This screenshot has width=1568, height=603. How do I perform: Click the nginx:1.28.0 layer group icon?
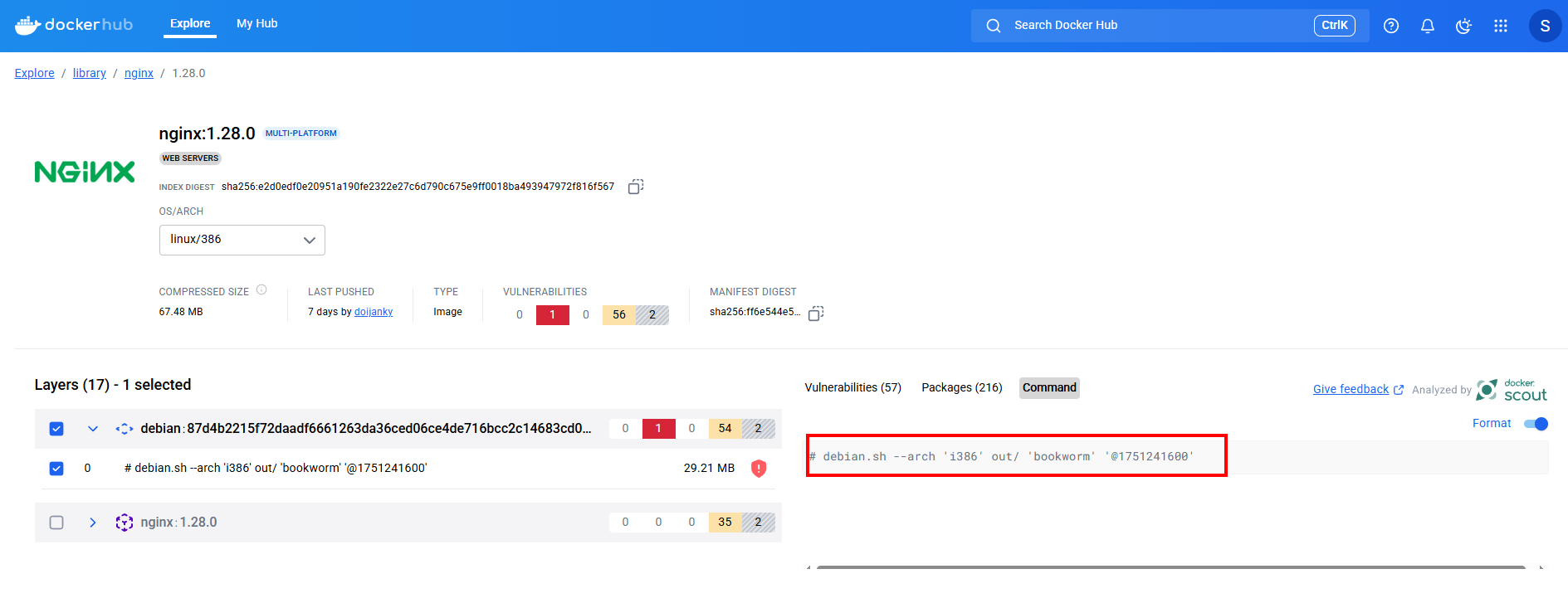(125, 523)
